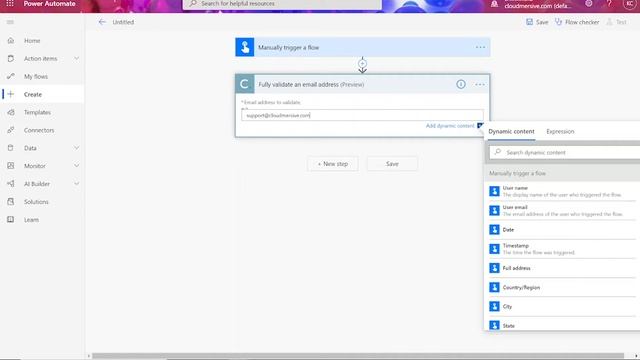Click the Manually trigger a flow icon
The width and height of the screenshot is (640, 360).
(x=245, y=47)
